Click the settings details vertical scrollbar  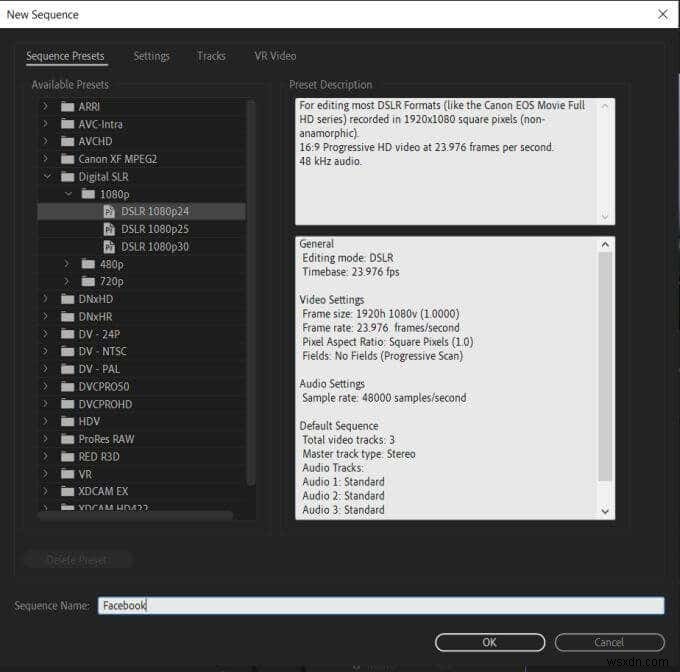click(x=605, y=366)
